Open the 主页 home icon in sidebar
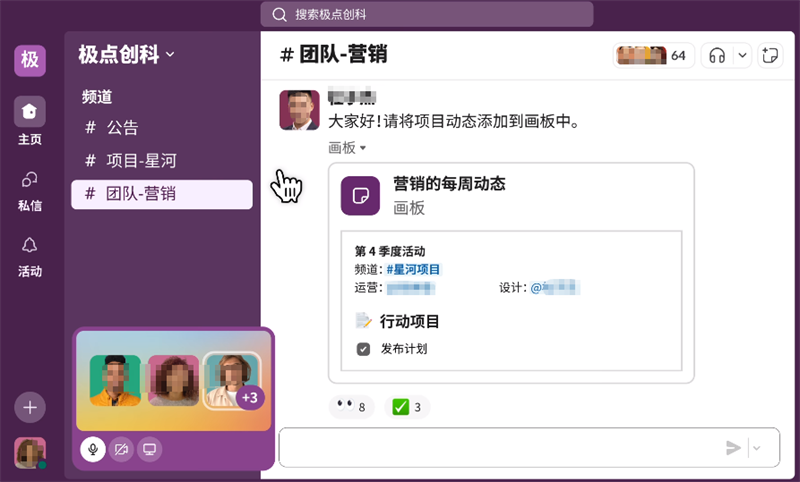This screenshot has height=482, width=800. (30, 112)
